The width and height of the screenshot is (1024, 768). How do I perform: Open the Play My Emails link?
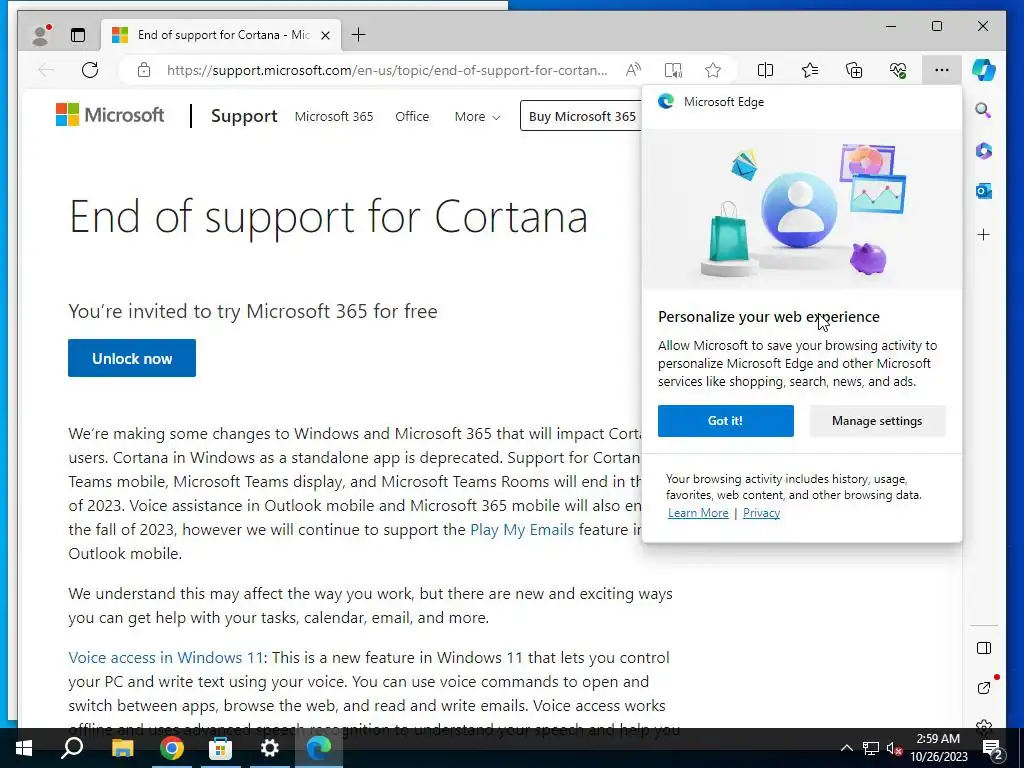[x=522, y=530]
